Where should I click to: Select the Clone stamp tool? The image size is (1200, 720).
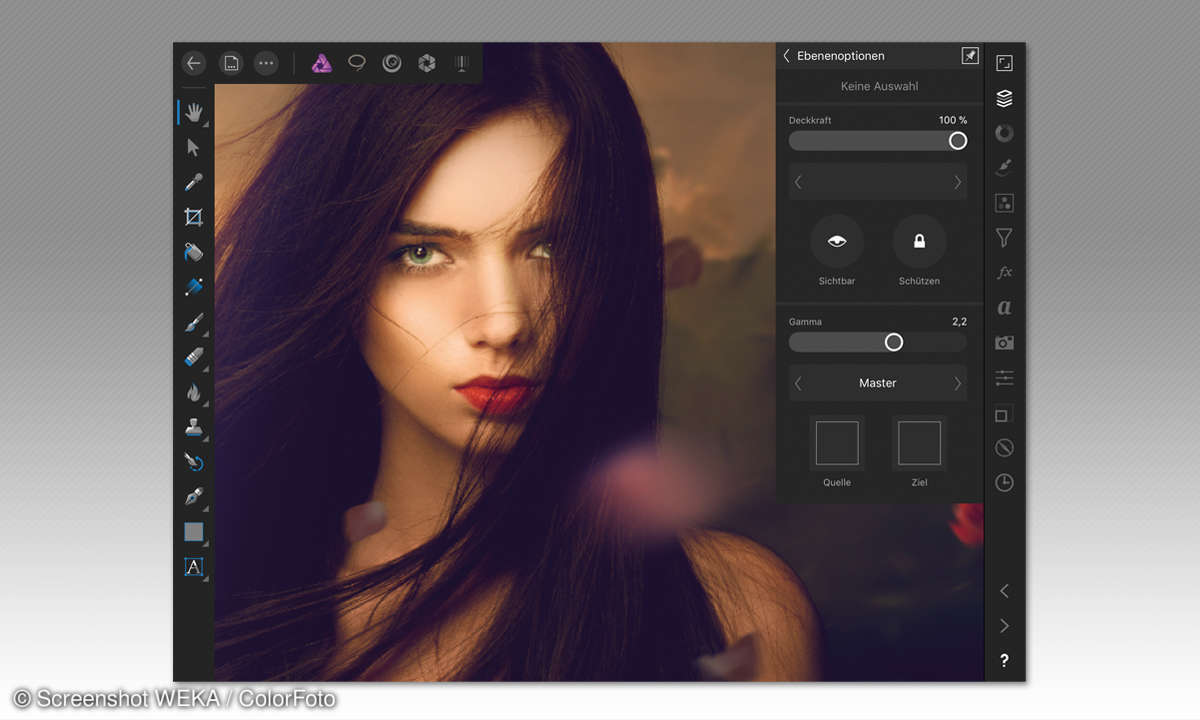[x=194, y=427]
